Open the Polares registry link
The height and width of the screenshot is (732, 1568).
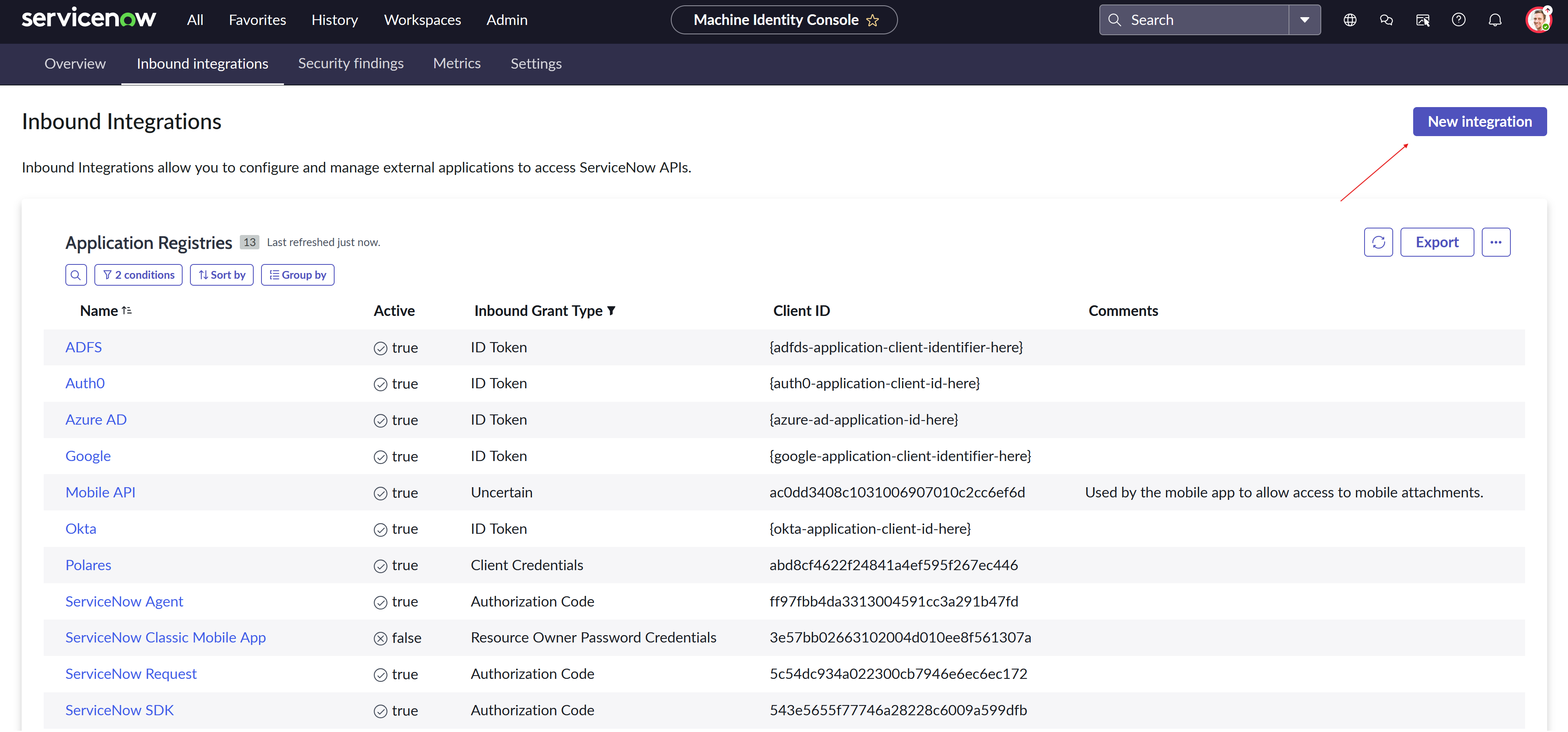[x=88, y=565]
